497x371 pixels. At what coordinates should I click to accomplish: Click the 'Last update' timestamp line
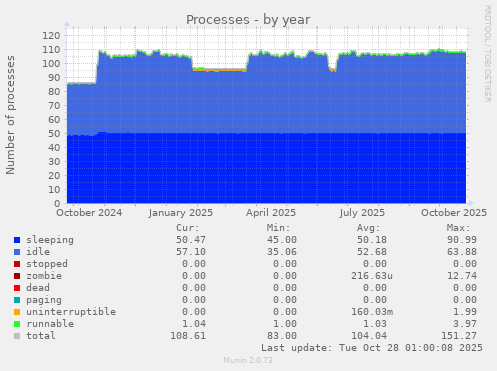(x=372, y=348)
